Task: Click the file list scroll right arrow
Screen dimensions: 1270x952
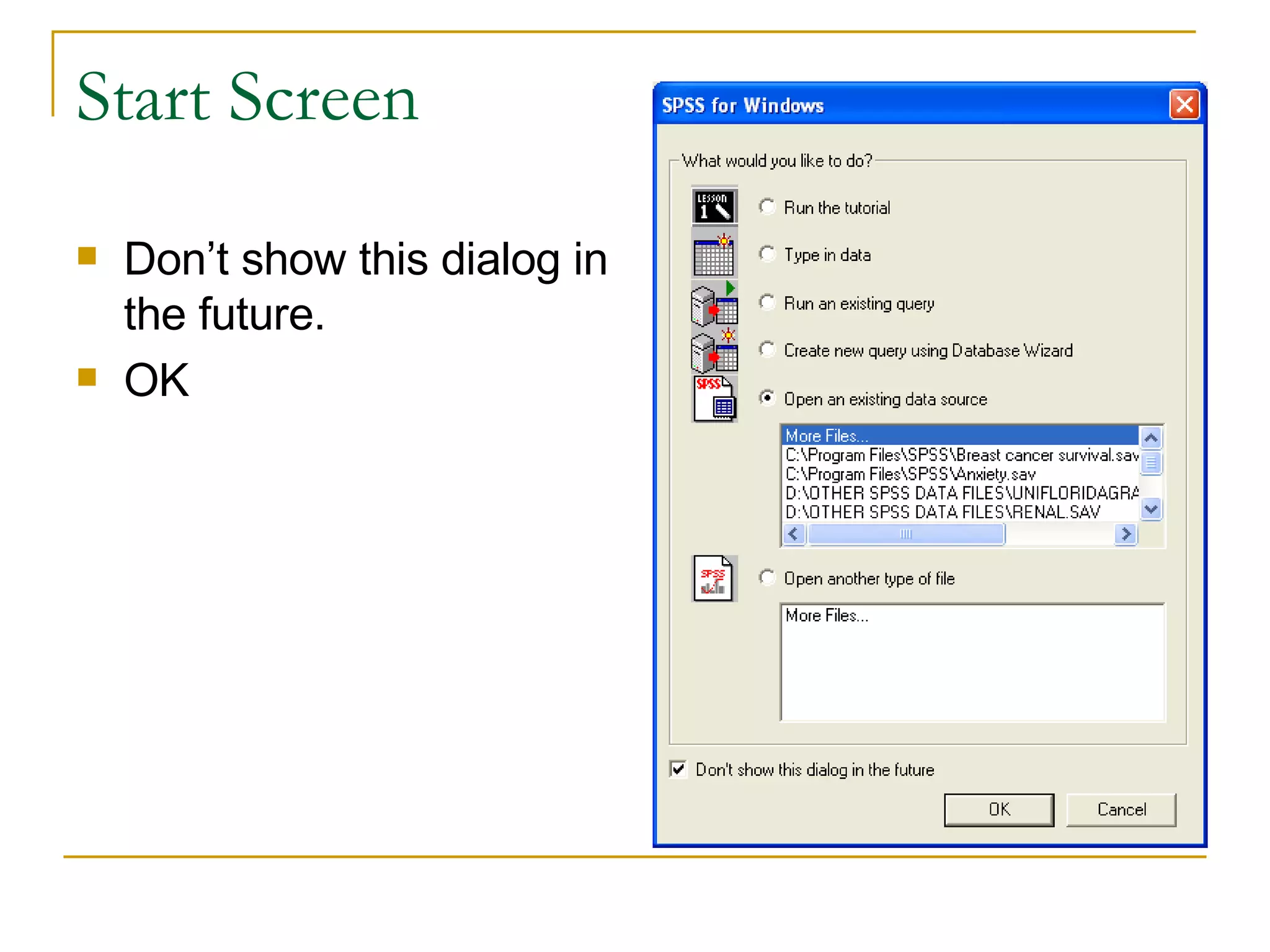Action: 1126,534
